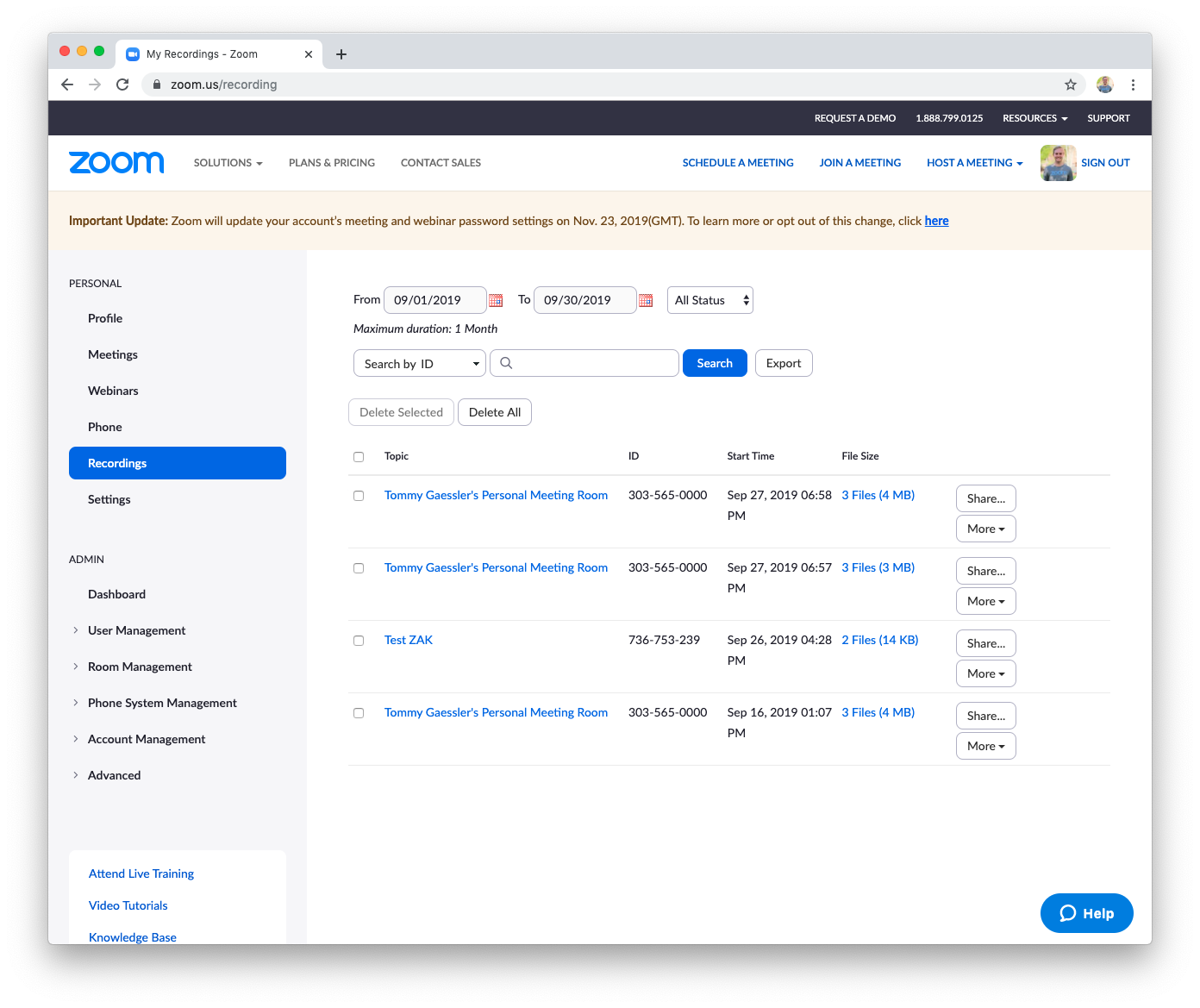Click the To date field

click(585, 300)
